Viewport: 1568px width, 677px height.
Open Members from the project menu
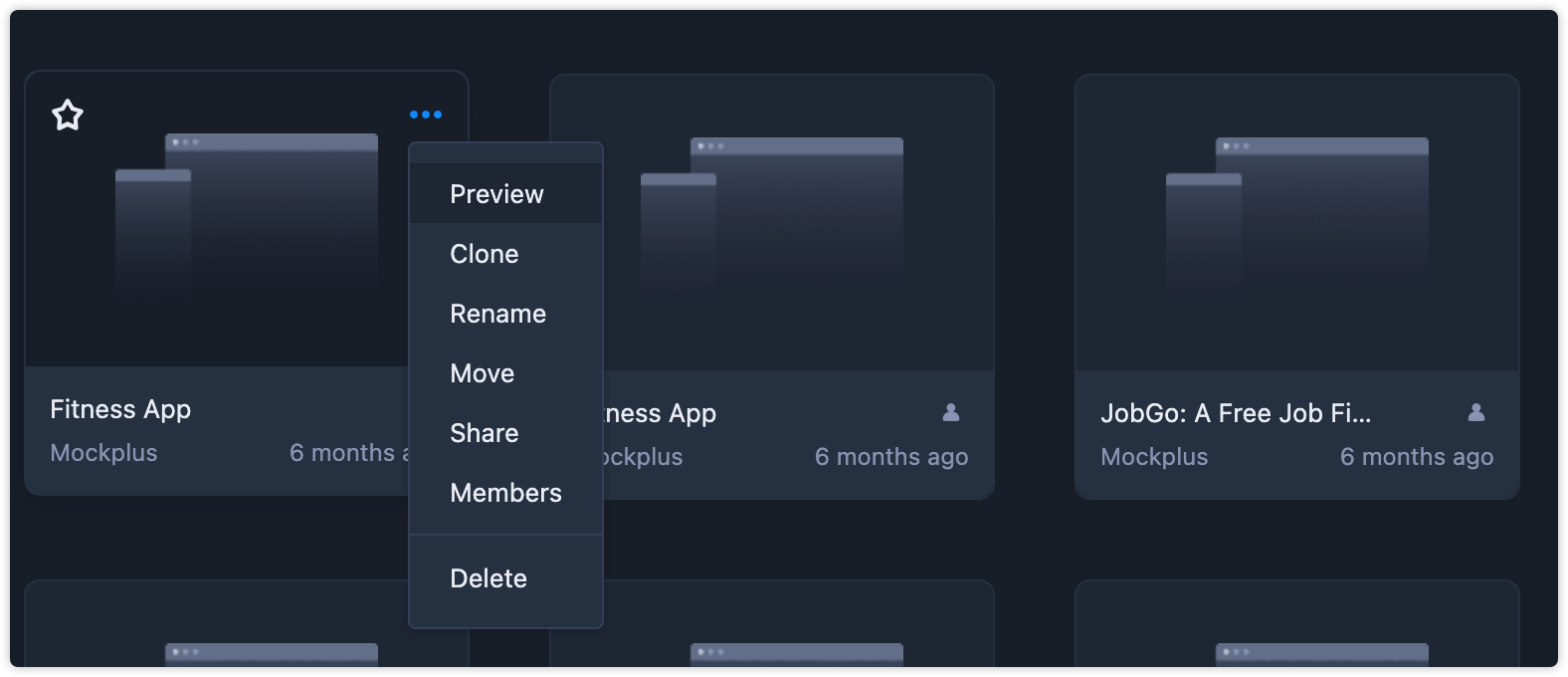[505, 493]
